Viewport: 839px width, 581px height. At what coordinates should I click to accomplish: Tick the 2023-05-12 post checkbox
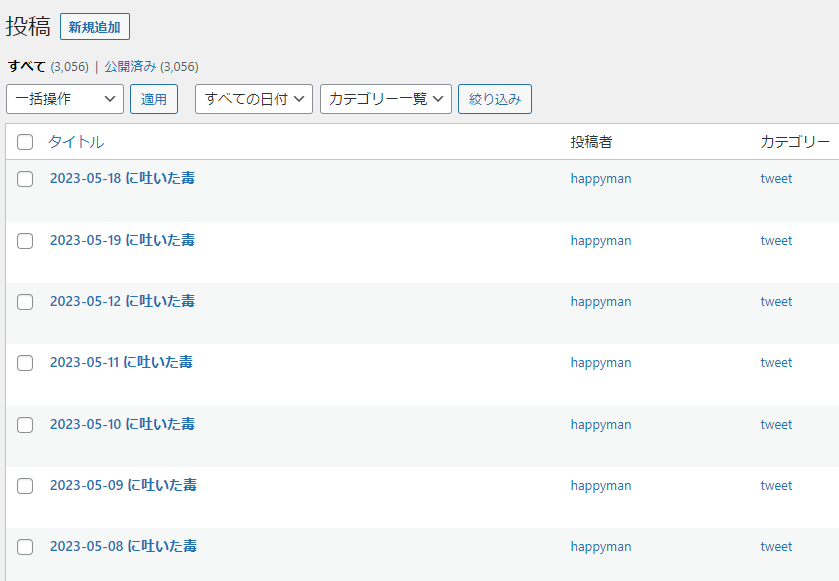click(25, 302)
